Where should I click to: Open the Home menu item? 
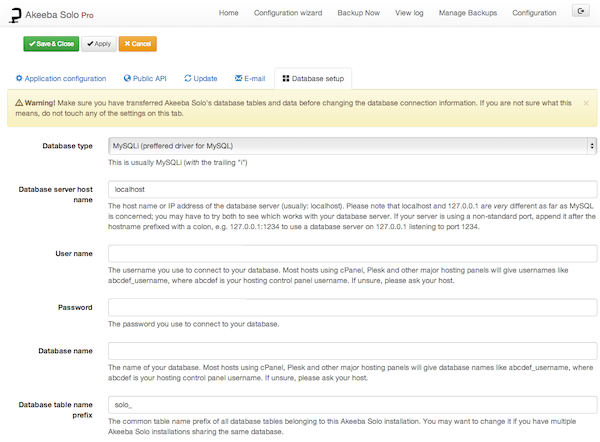(228, 13)
